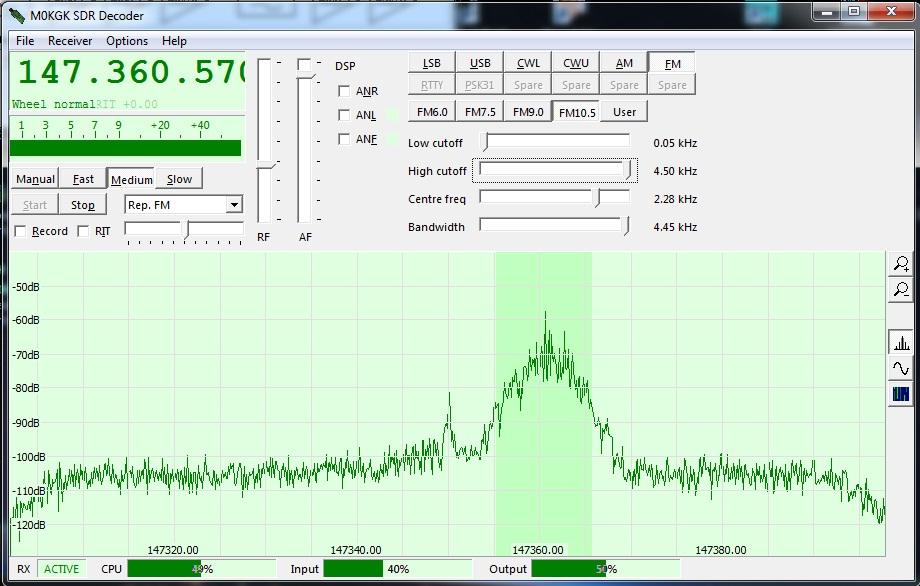The height and width of the screenshot is (586, 920).
Task: Select CWU mode
Action: [x=576, y=63]
